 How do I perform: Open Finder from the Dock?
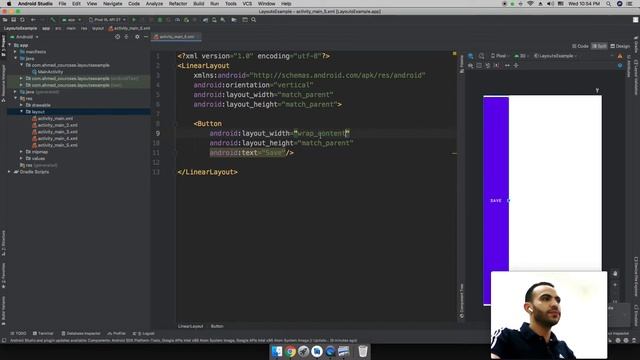pos(277,351)
